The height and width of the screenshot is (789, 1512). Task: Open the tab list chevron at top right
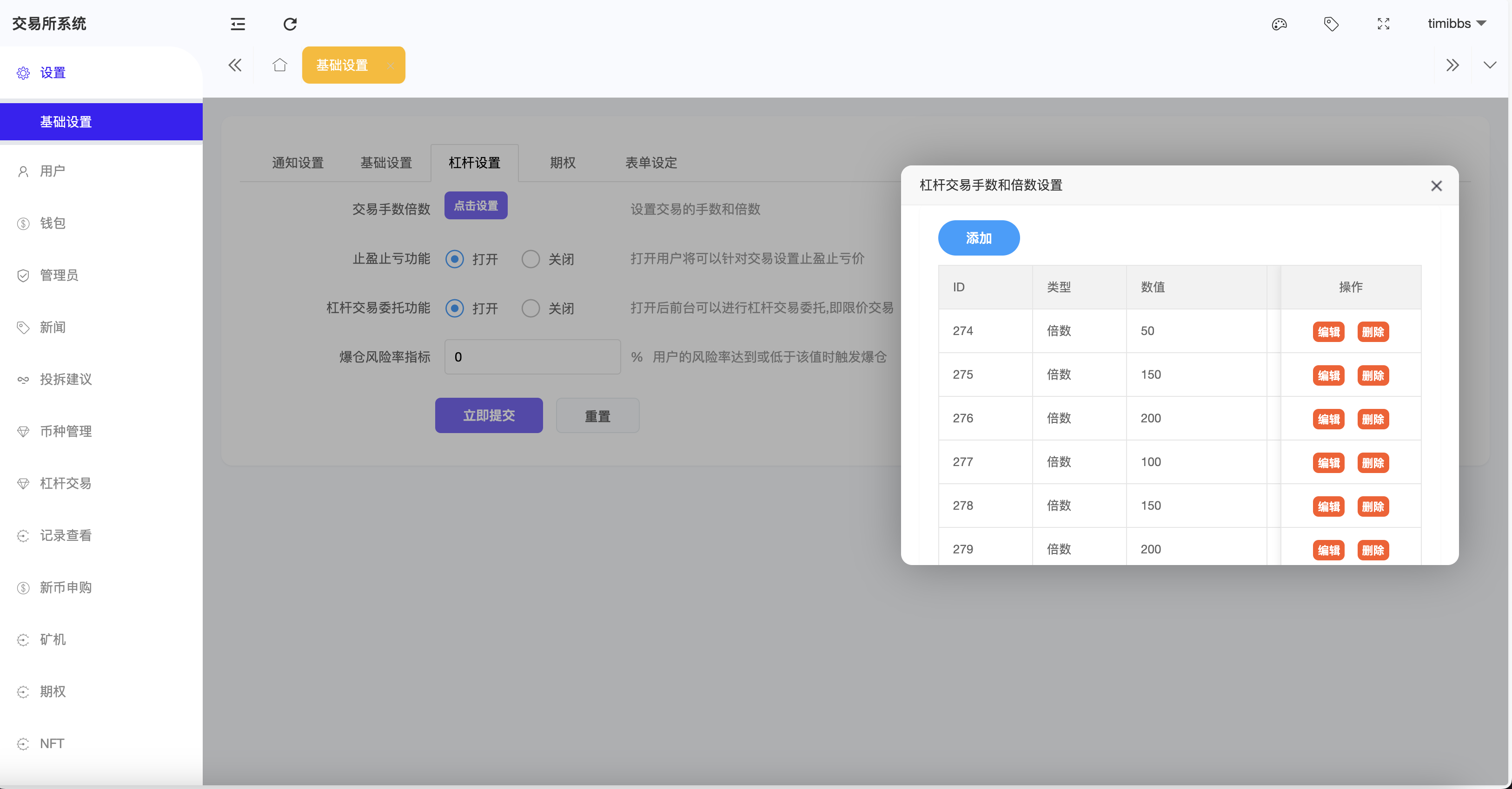tap(1490, 65)
